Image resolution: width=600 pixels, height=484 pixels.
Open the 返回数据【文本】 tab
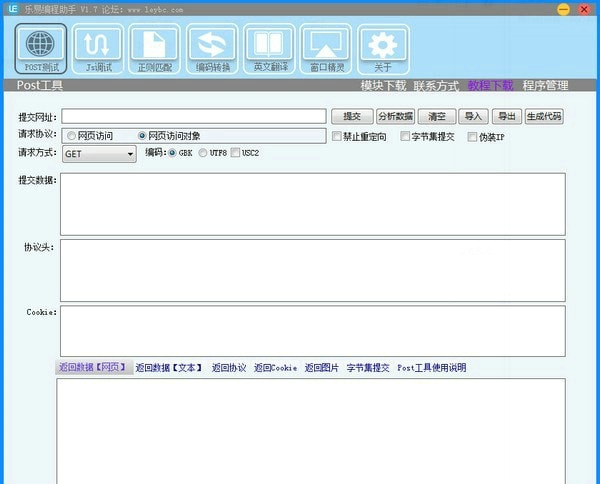point(168,368)
